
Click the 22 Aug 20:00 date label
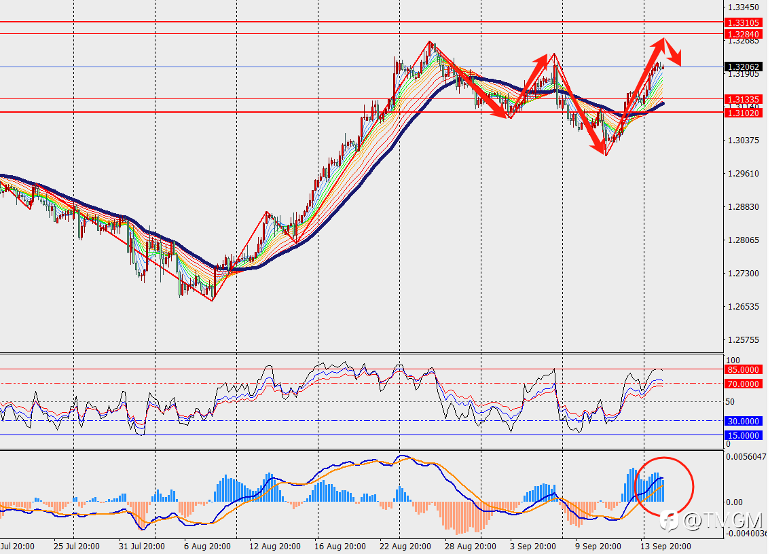pos(405,546)
